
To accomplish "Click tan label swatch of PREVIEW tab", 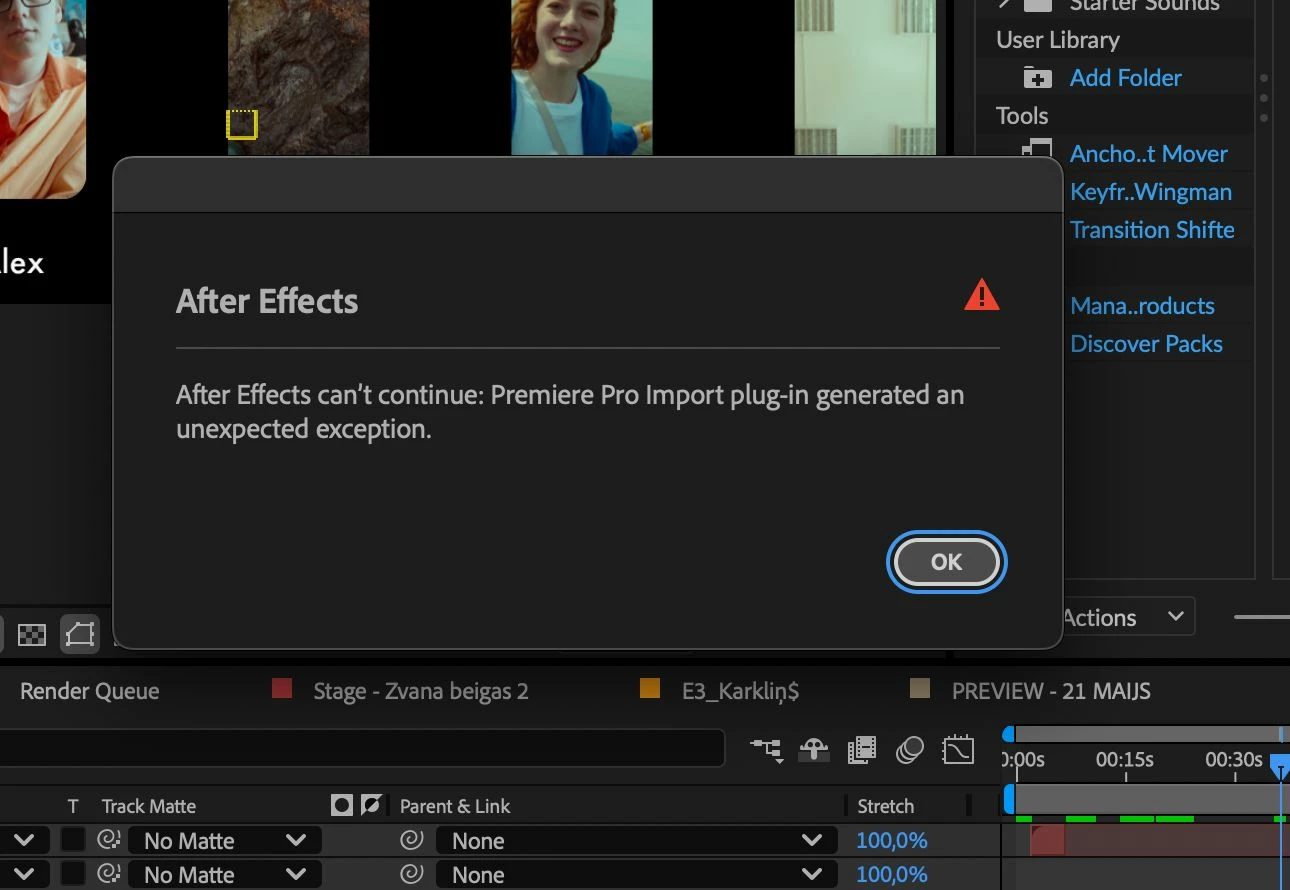I will point(920,688).
